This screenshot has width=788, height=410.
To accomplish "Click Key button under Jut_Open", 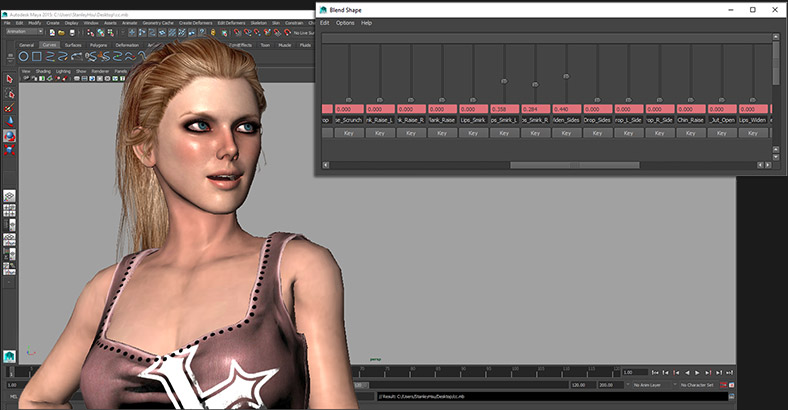I will 722,133.
